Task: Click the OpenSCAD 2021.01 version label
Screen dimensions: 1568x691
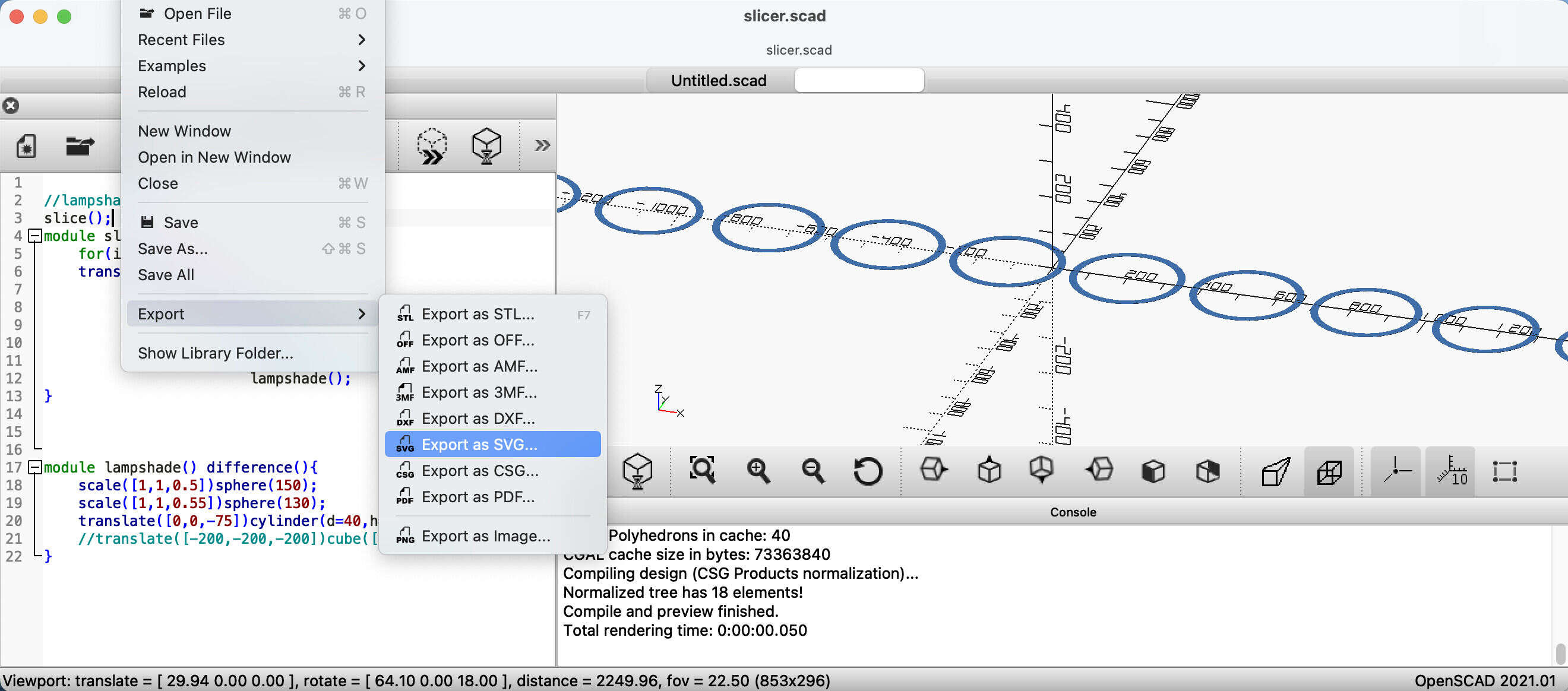Action: (1485, 681)
